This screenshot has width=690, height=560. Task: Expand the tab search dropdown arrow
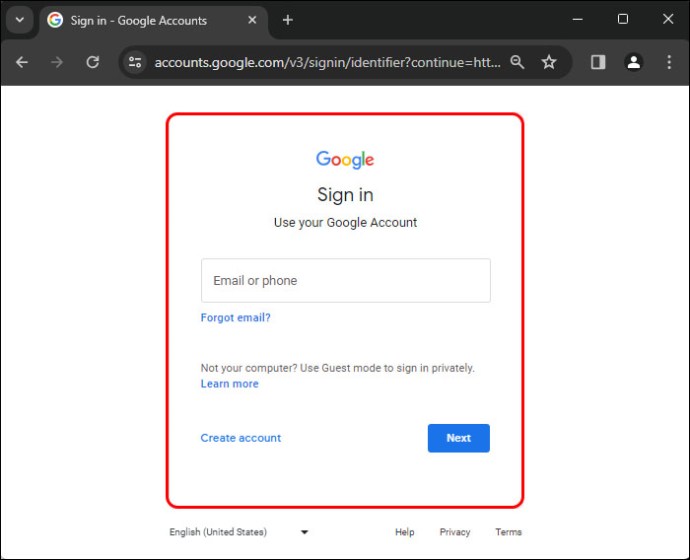[20, 20]
